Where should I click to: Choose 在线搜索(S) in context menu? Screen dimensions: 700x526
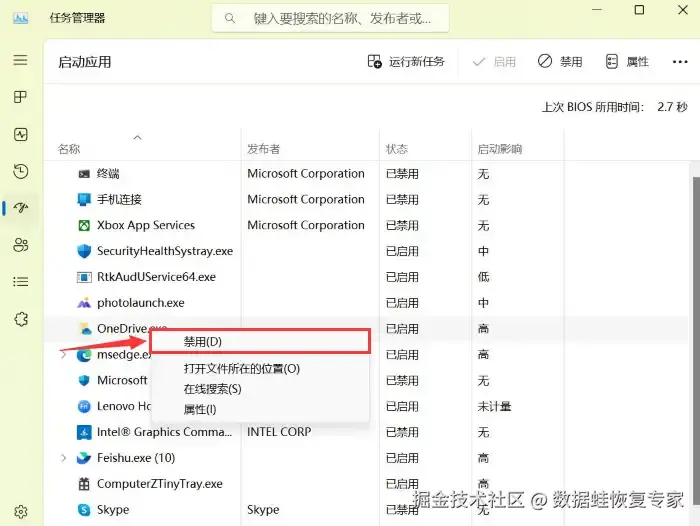(x=212, y=389)
